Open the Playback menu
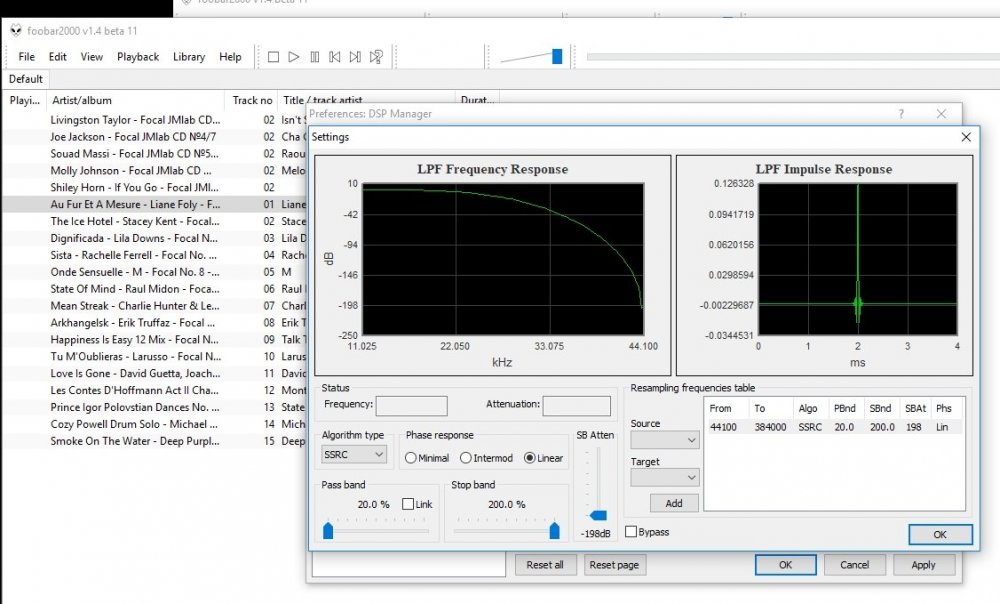This screenshot has width=1000, height=604. 138,57
